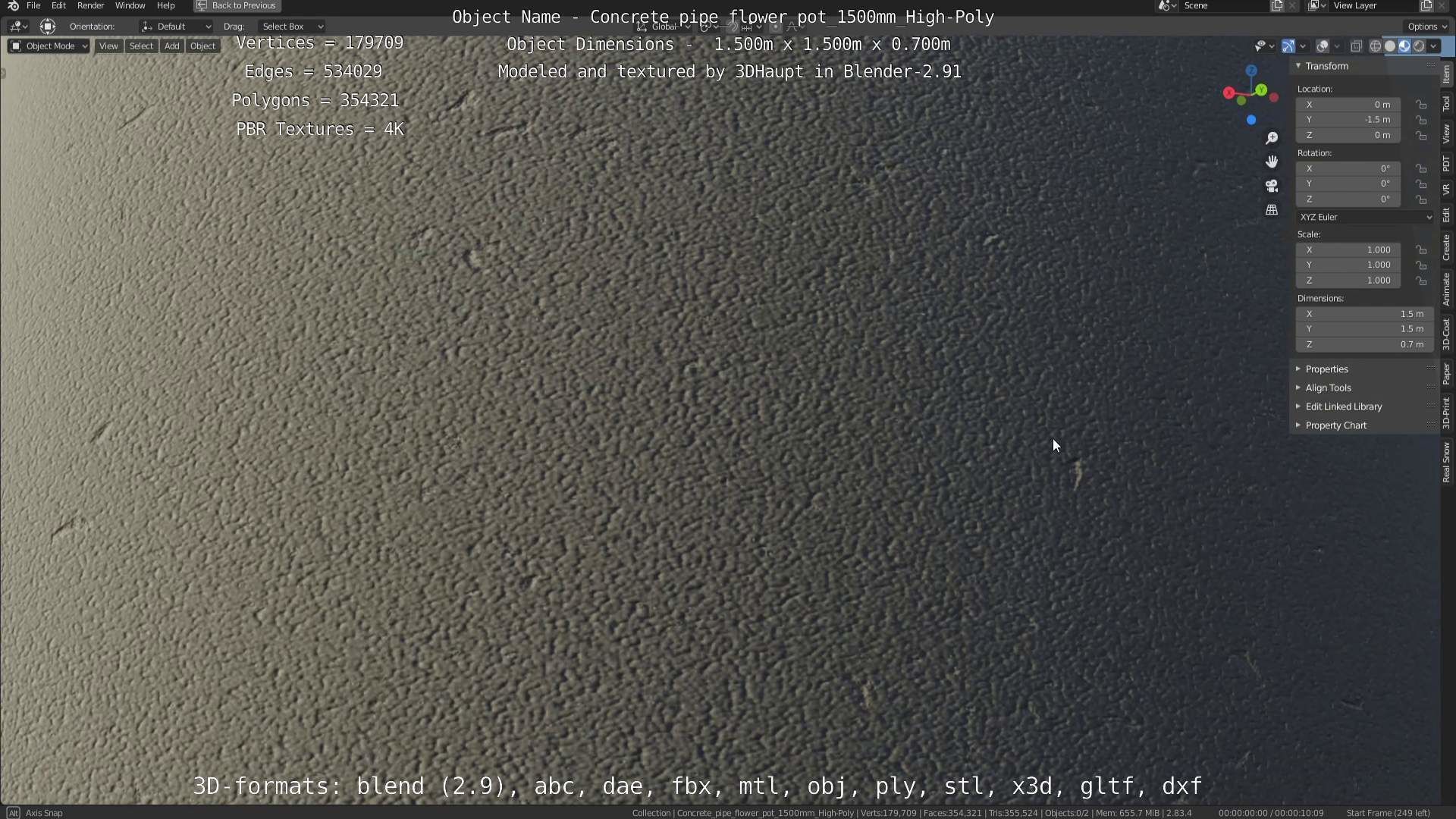Open the Render menu
The image size is (1456, 819).
pyautogui.click(x=90, y=6)
